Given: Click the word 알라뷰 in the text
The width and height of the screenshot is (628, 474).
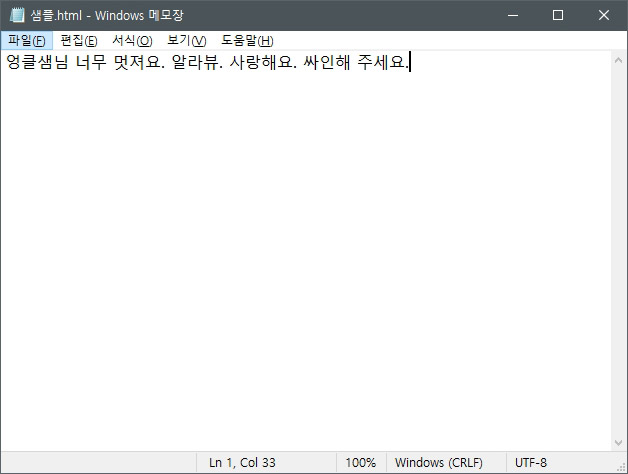Looking at the screenshot, I should pyautogui.click(x=195, y=62).
